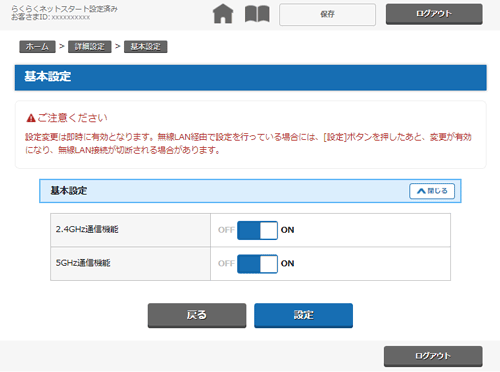Click the 基本設定 blue page title
The height and width of the screenshot is (372, 500).
click(x=48, y=77)
